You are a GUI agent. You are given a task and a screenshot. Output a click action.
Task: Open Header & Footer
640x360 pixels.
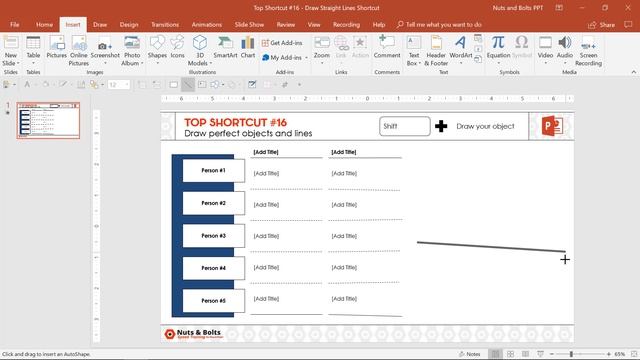coord(436,51)
